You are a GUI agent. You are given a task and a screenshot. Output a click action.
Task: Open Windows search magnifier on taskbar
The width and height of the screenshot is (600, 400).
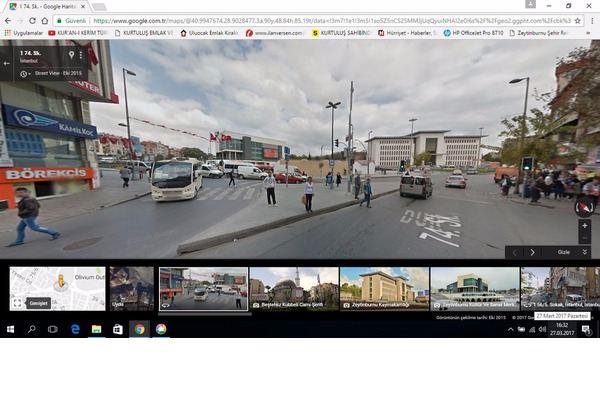(x=32, y=329)
